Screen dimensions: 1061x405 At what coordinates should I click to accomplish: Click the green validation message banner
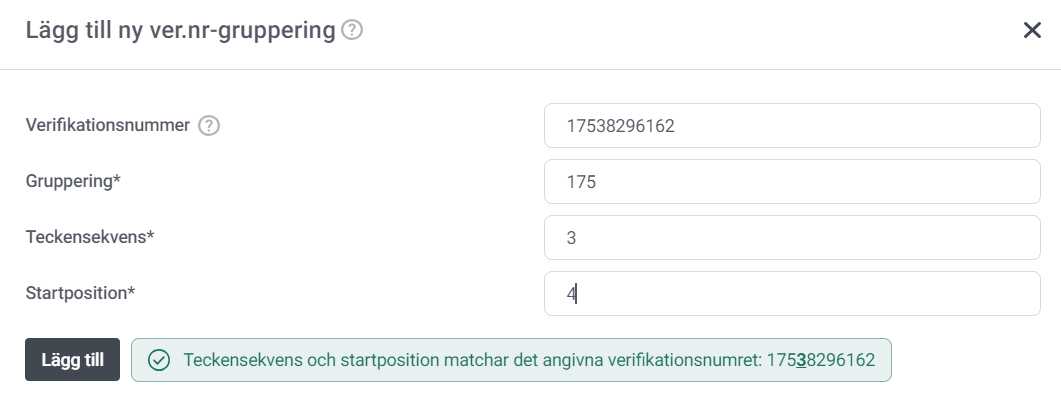pos(511,360)
